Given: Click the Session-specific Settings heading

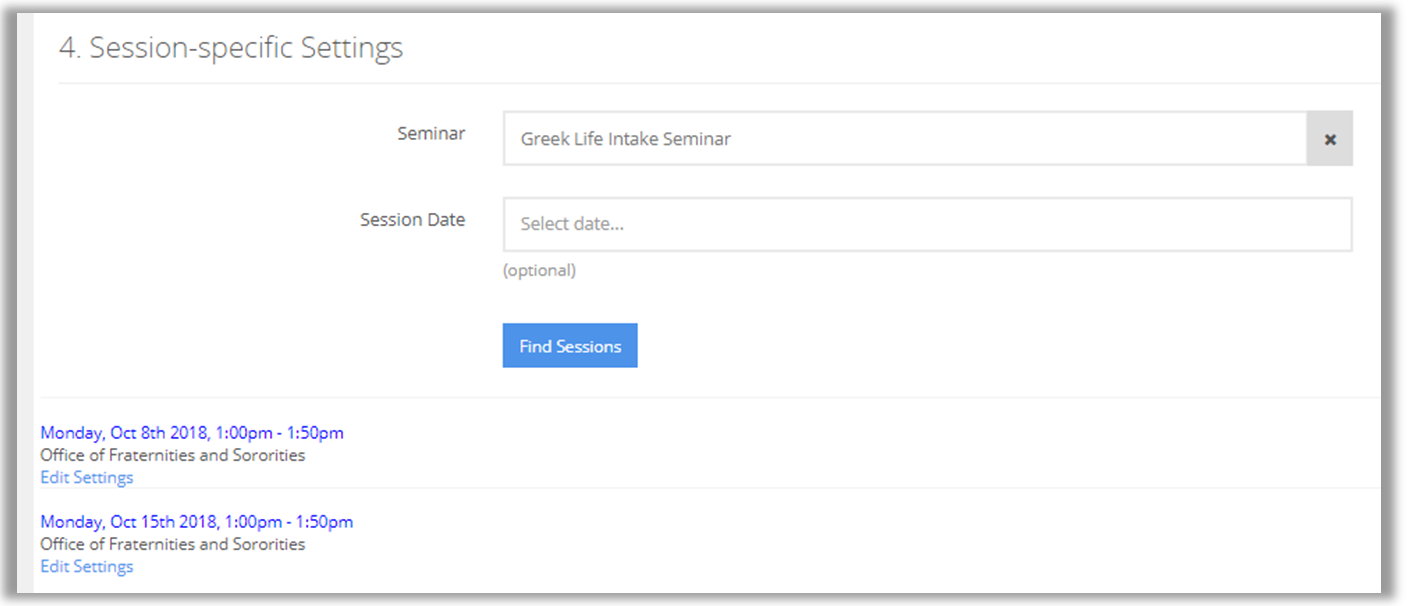Looking at the screenshot, I should 231,48.
